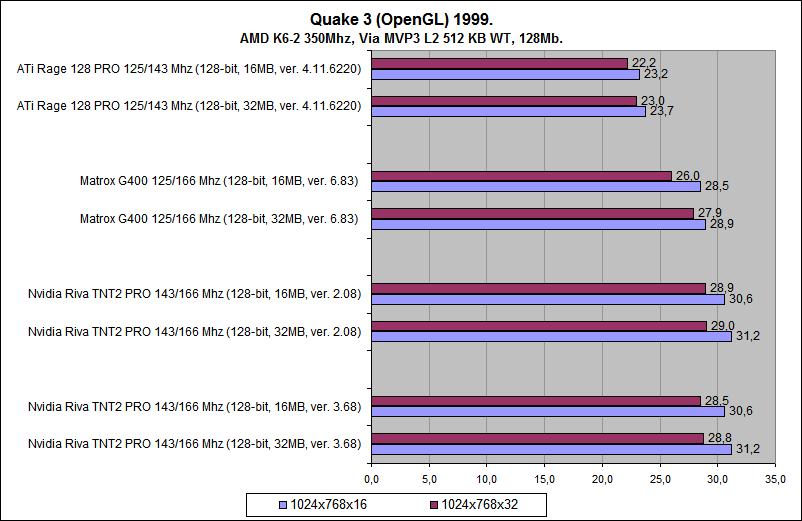
Task: Click the data value '29,0'
Action: (722, 326)
